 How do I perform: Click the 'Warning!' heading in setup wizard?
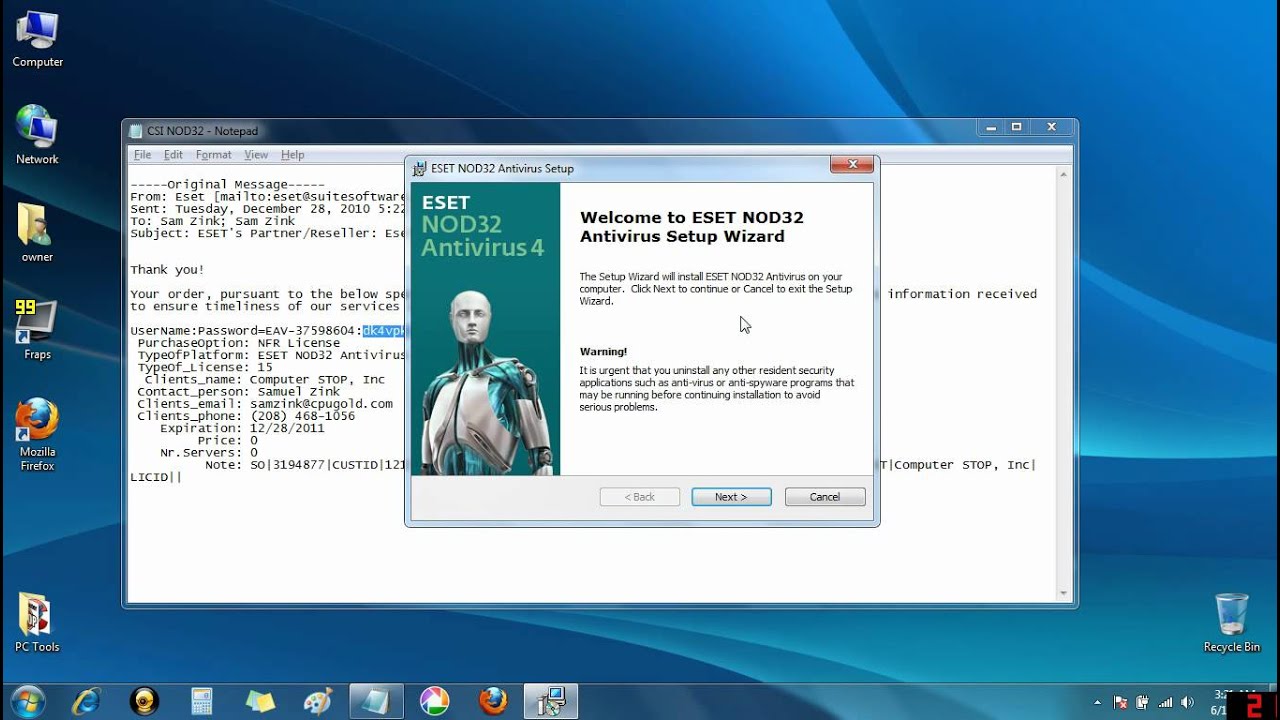603,352
